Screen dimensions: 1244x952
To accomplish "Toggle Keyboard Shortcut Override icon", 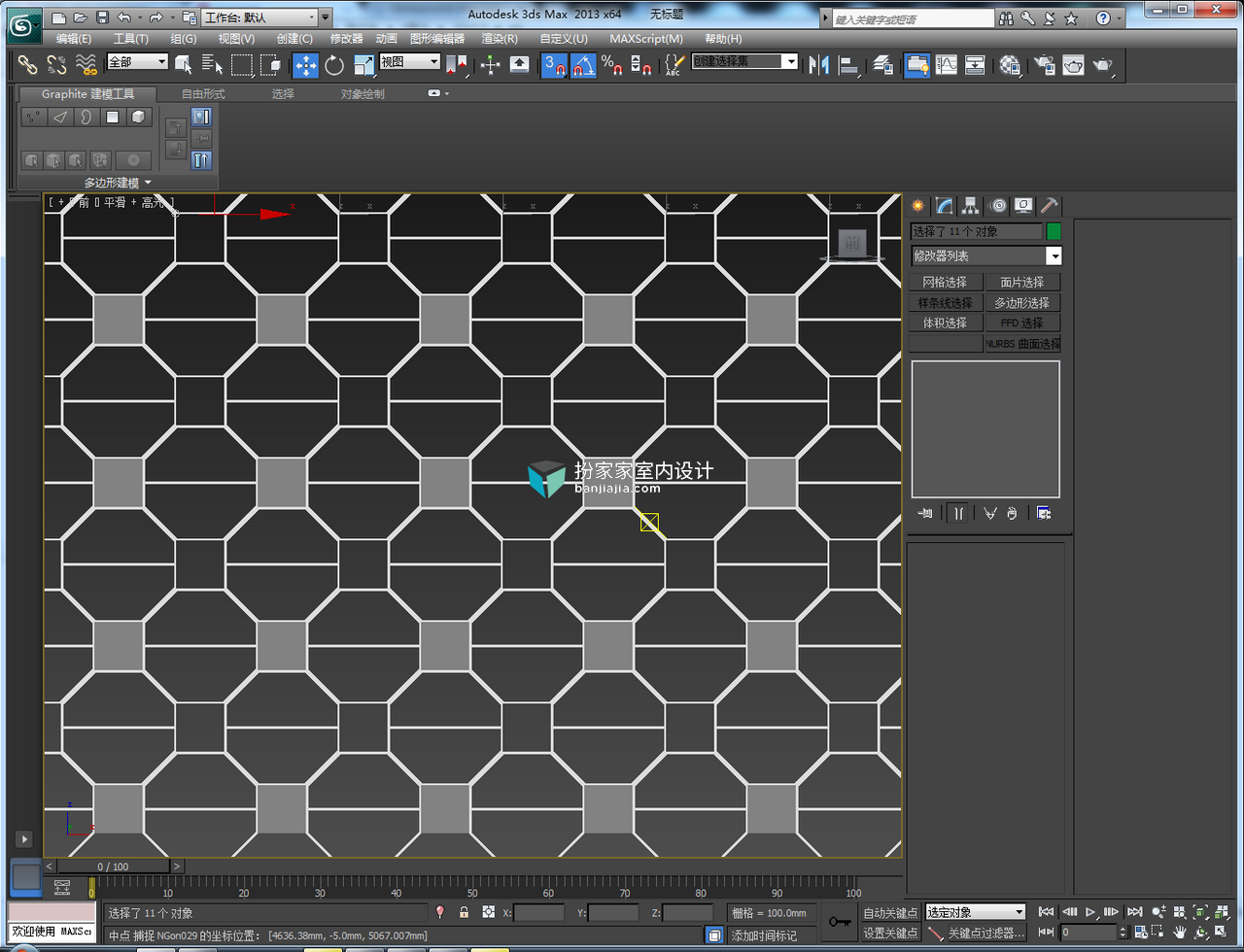I will (x=520, y=65).
